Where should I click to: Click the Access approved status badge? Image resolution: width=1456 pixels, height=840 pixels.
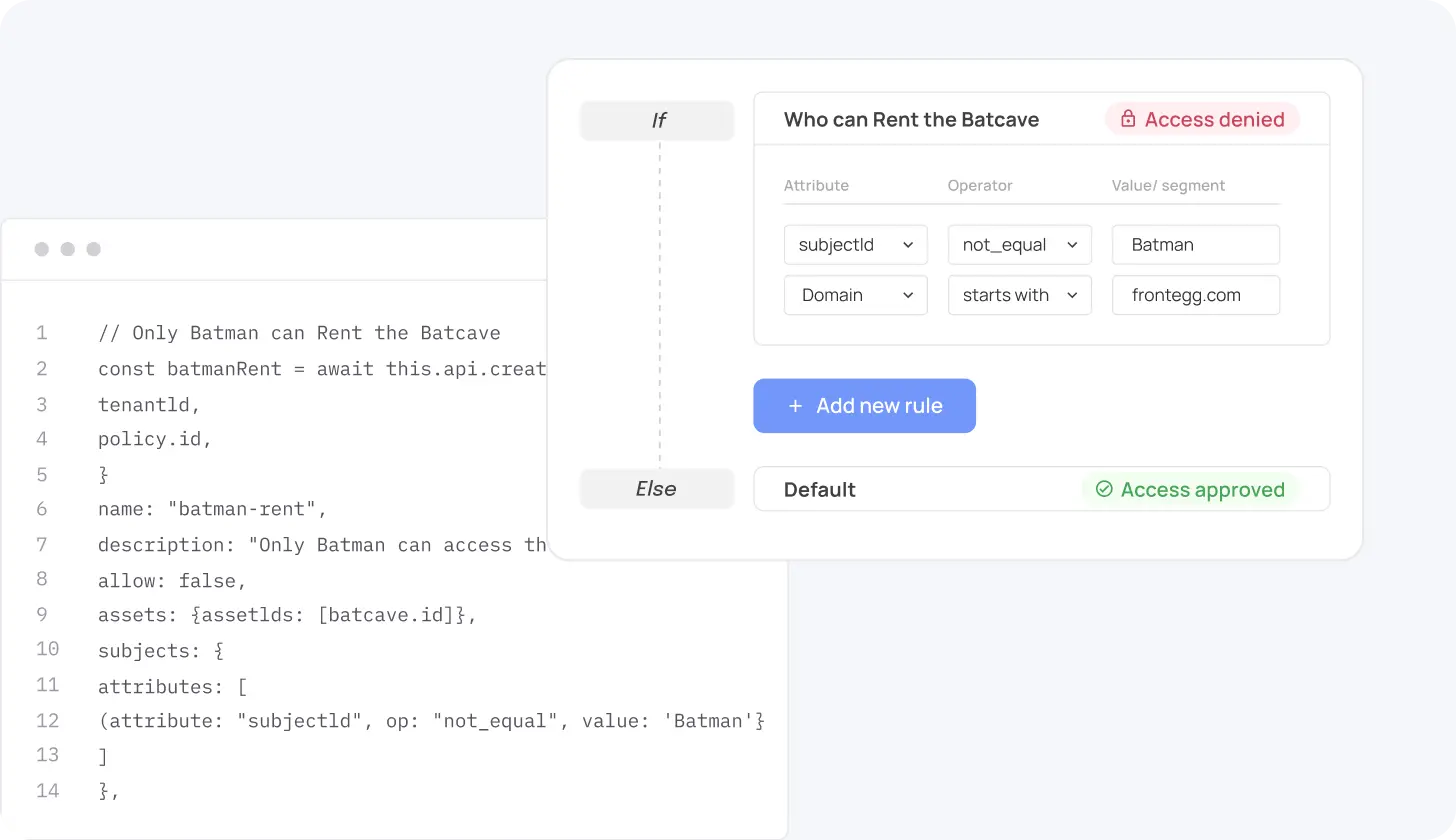coord(1190,489)
